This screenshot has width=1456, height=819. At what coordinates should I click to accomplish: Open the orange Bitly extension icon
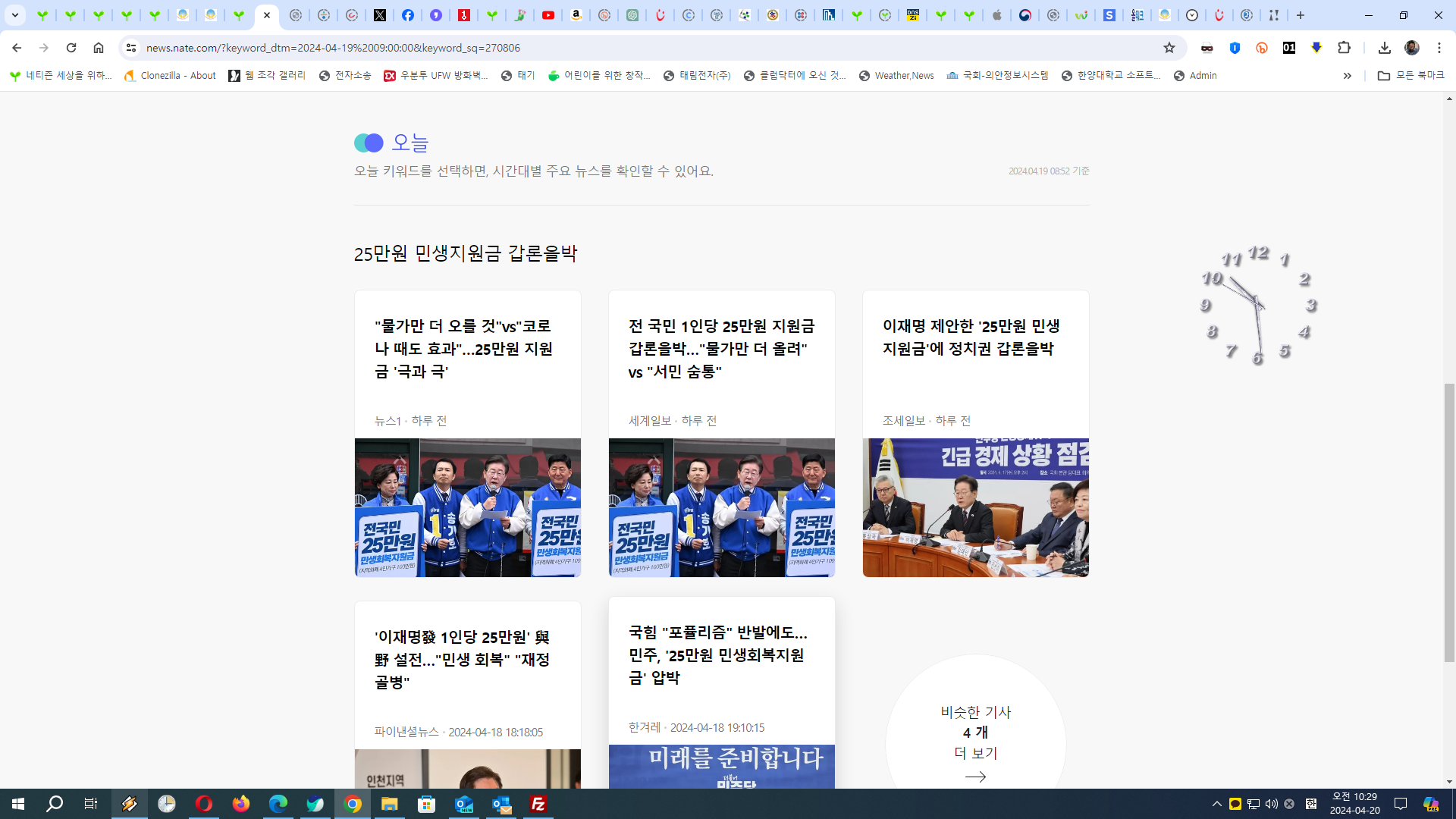click(1262, 48)
